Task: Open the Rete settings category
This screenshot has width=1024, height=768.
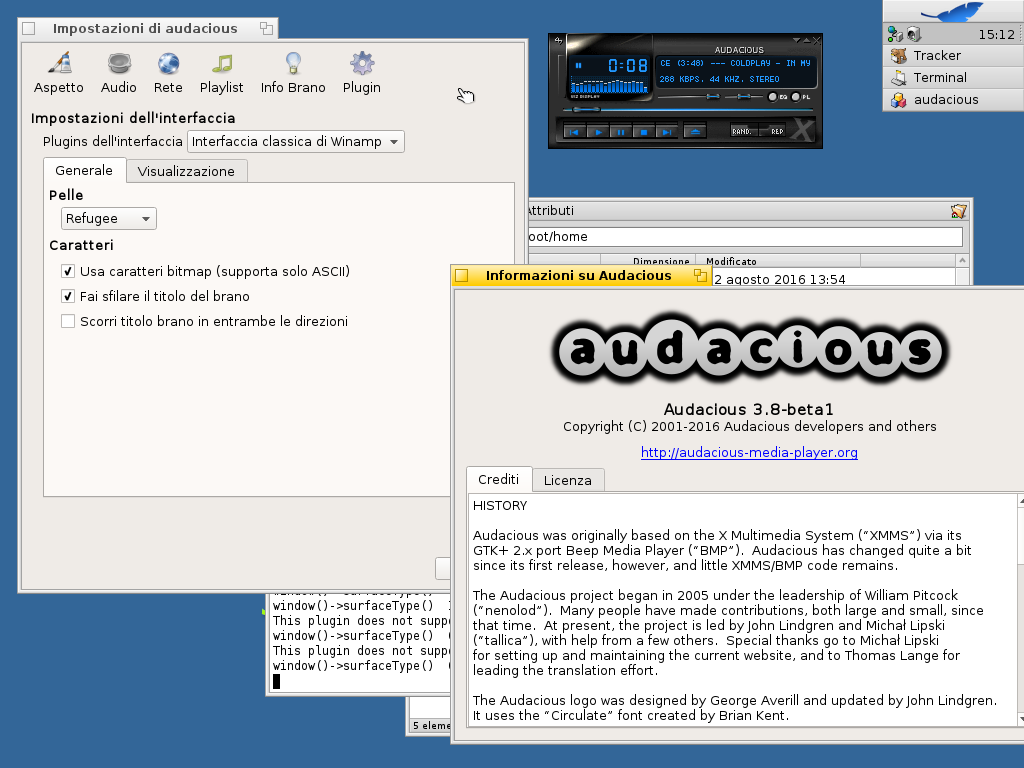Action: 168,73
